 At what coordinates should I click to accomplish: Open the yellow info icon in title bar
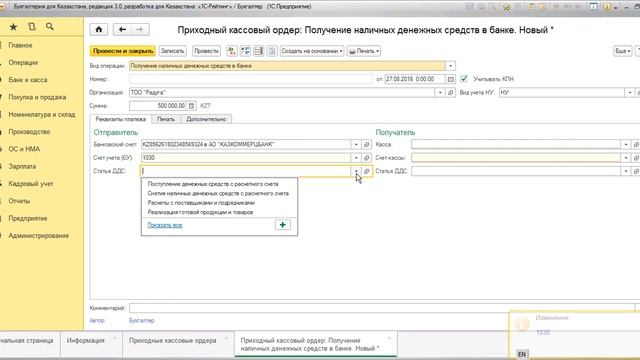607,7
